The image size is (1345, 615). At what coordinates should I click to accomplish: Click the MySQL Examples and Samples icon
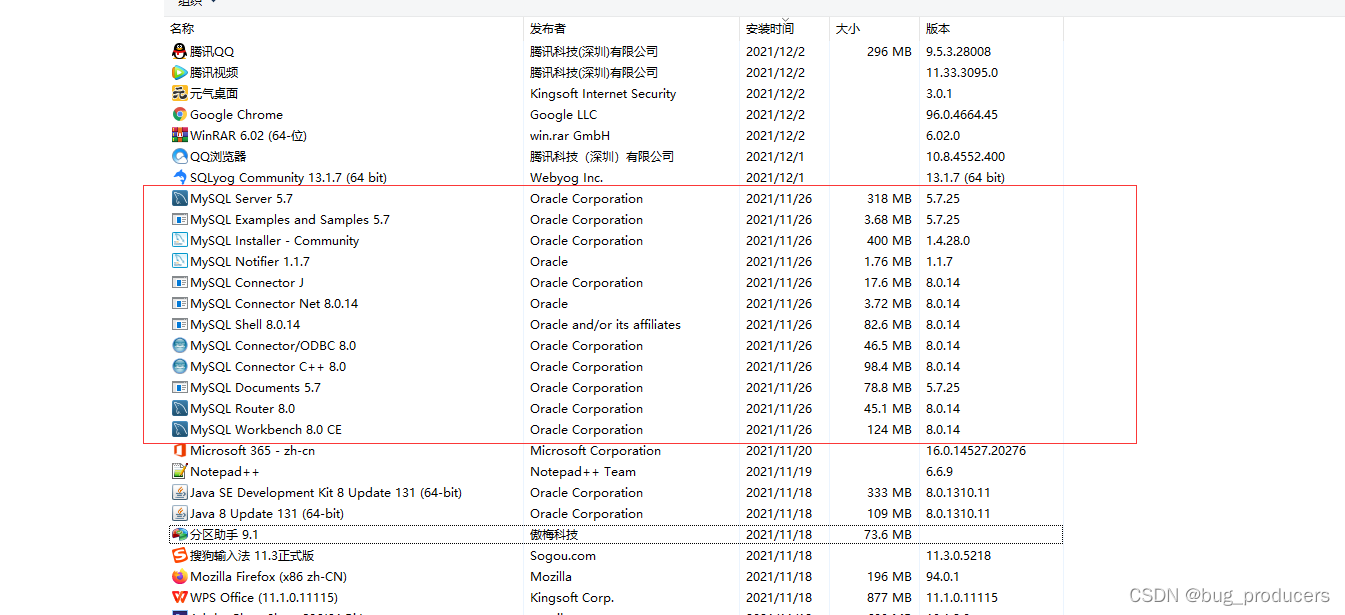[179, 219]
